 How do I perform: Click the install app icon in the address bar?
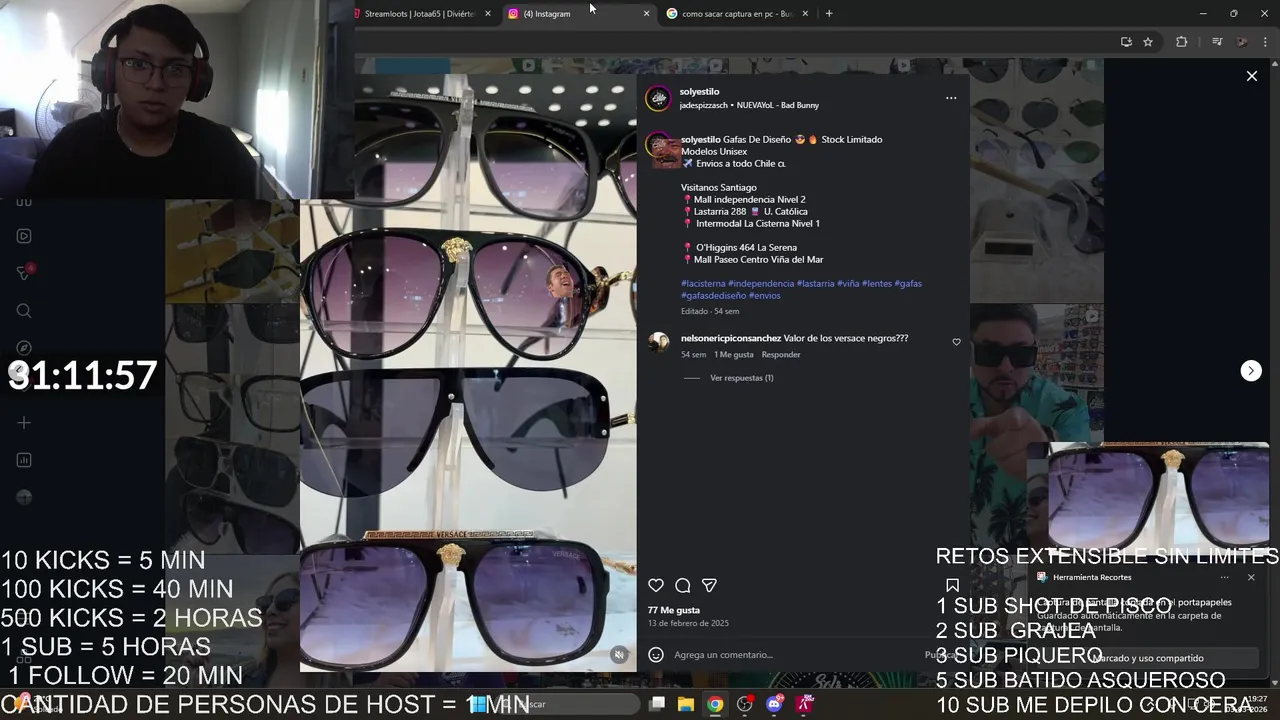[1126, 42]
